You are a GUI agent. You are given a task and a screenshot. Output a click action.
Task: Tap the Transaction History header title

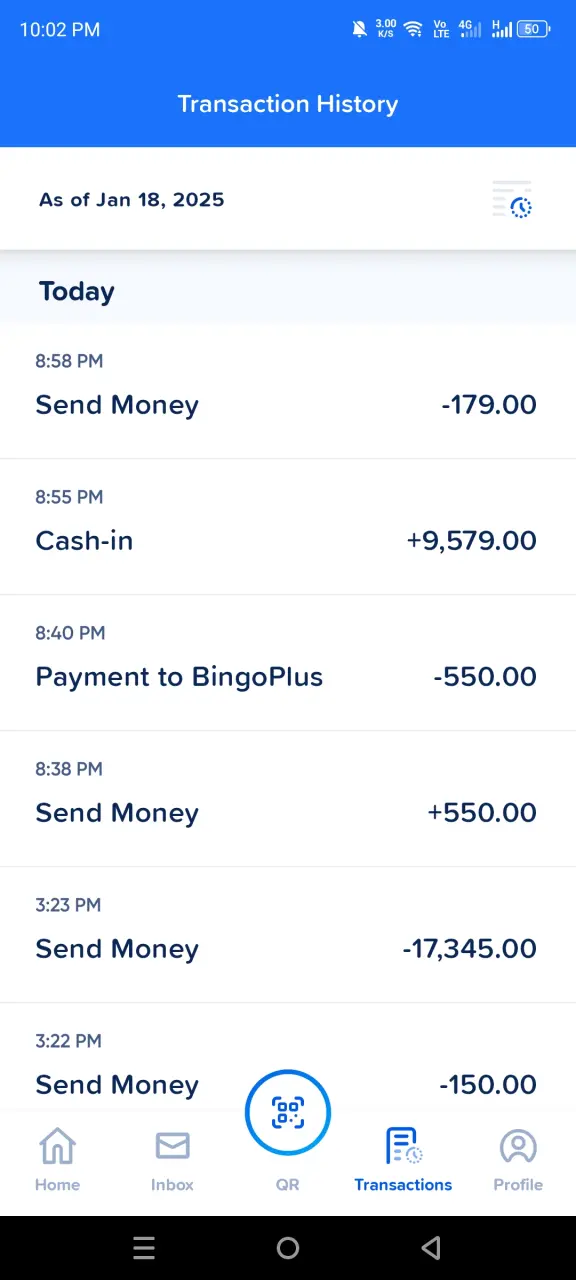pyautogui.click(x=288, y=104)
